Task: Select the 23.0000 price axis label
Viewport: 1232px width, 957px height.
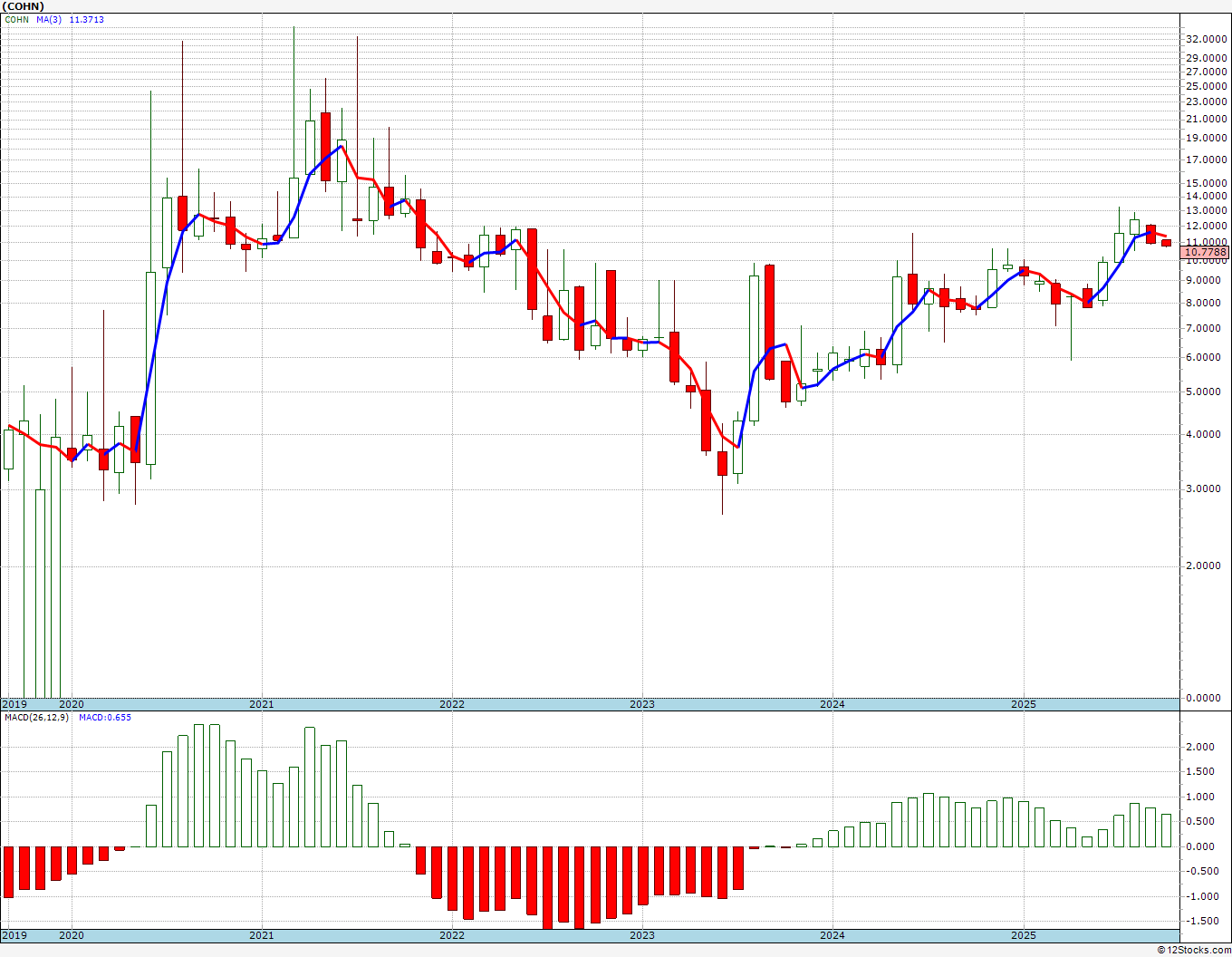Action: (x=1207, y=101)
